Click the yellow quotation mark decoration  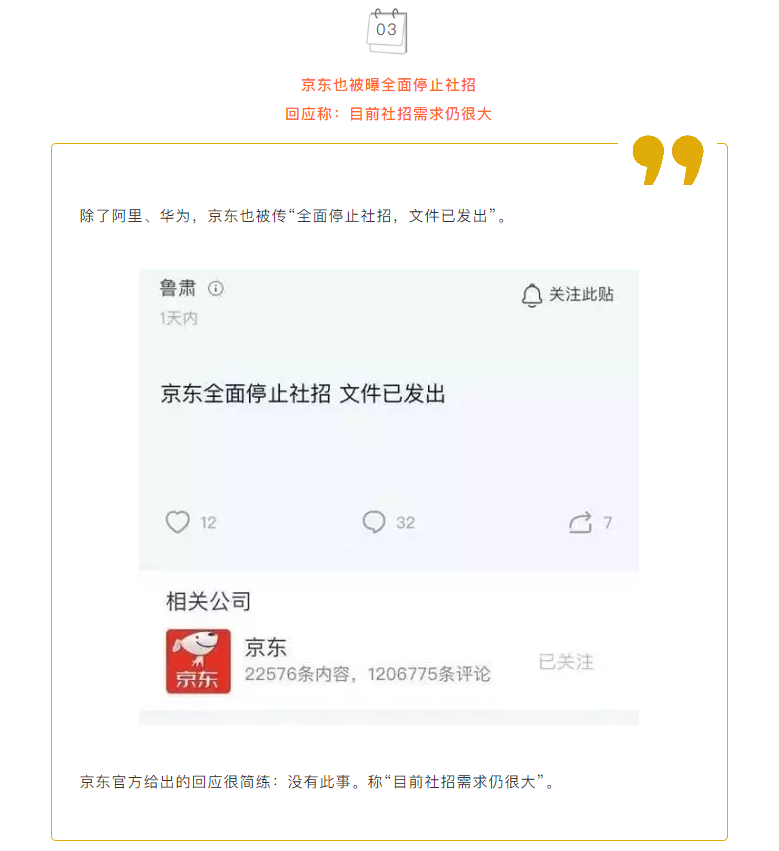tap(668, 160)
